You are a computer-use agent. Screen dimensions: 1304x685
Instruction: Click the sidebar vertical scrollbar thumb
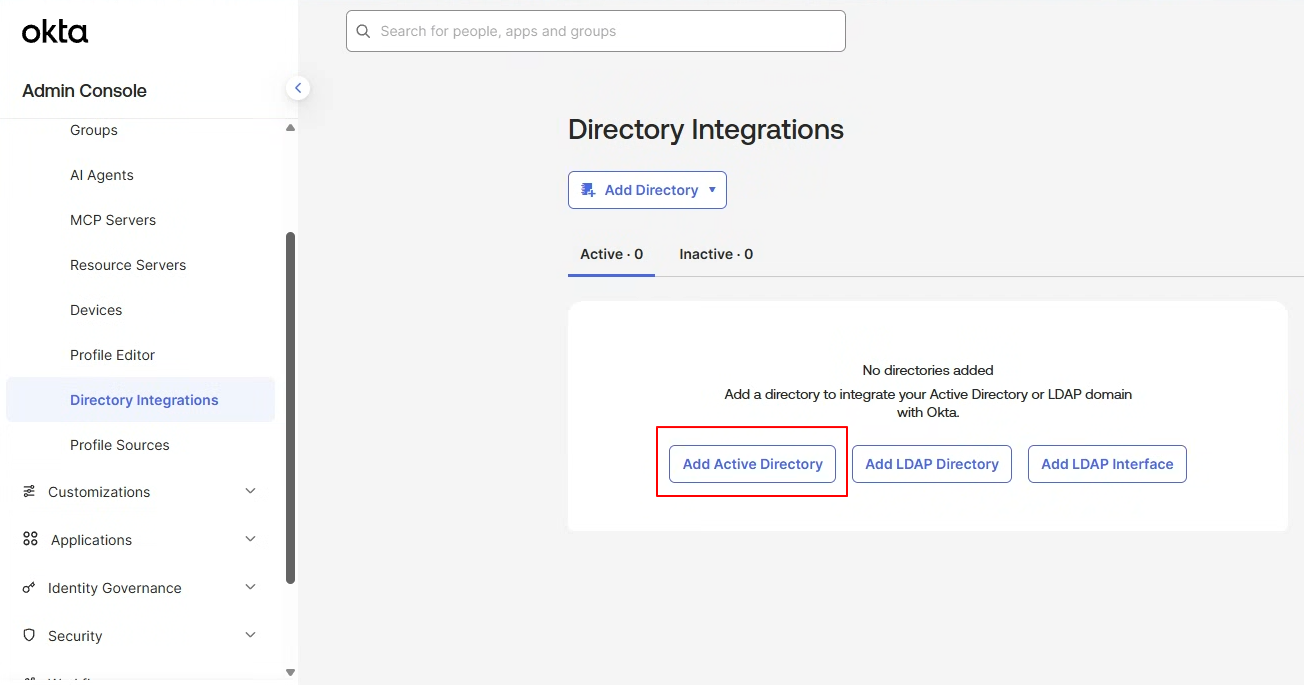point(291,408)
